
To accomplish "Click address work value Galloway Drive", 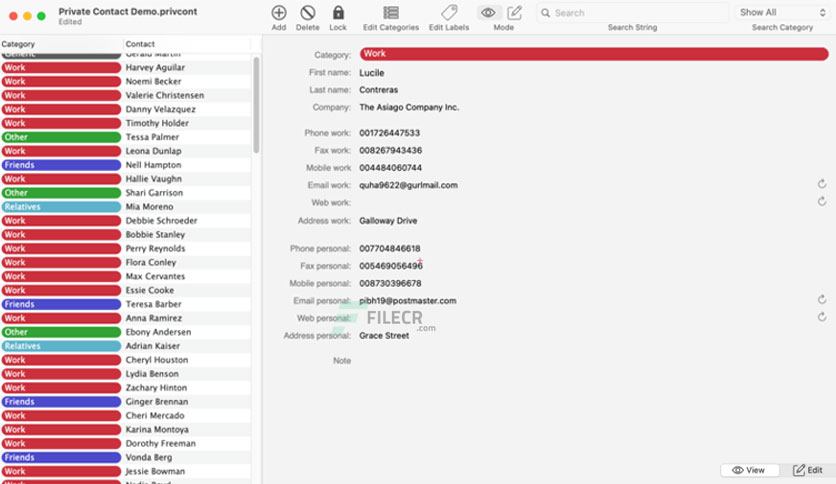I will point(388,221).
